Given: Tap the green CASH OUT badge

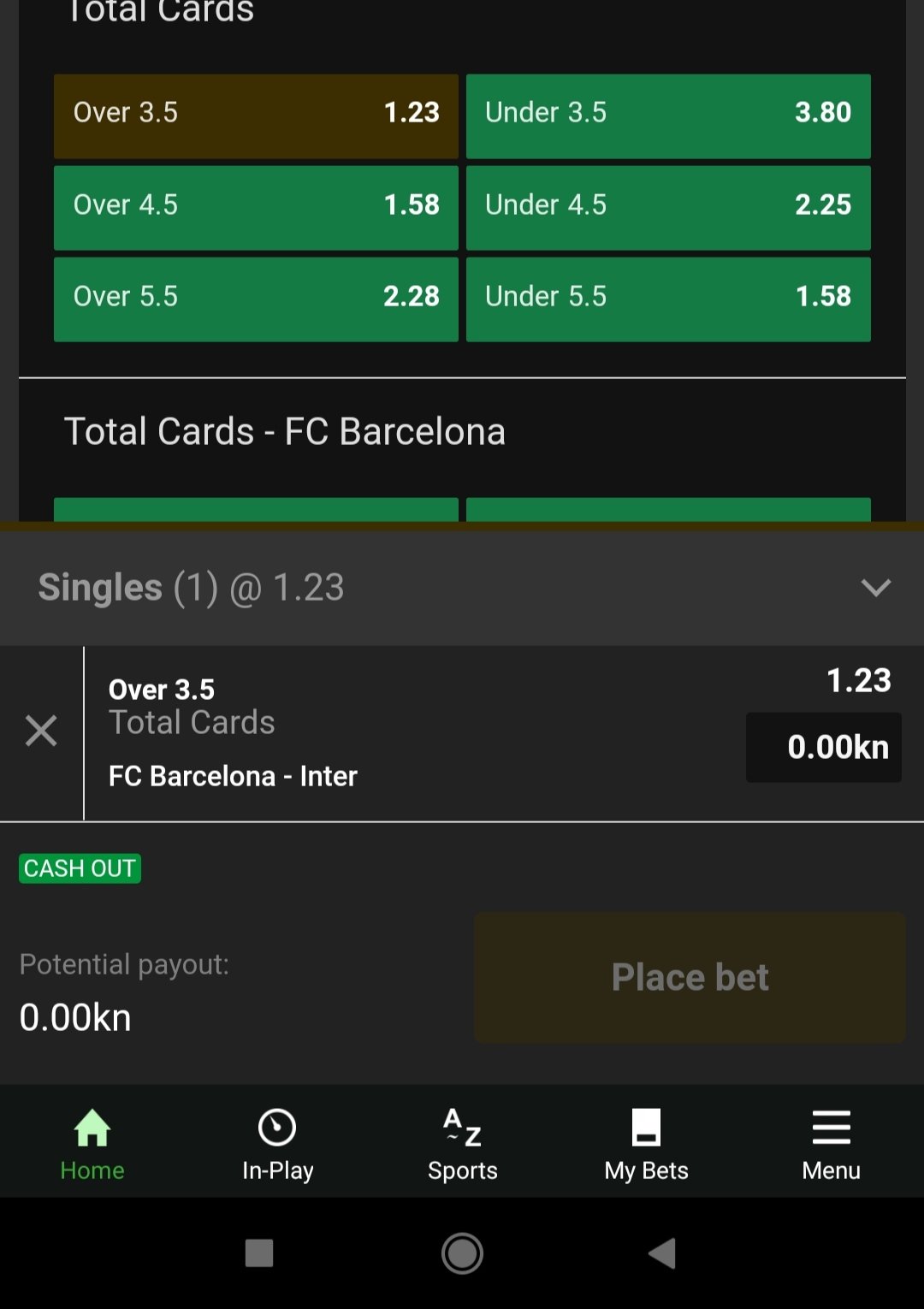Looking at the screenshot, I should [80, 868].
